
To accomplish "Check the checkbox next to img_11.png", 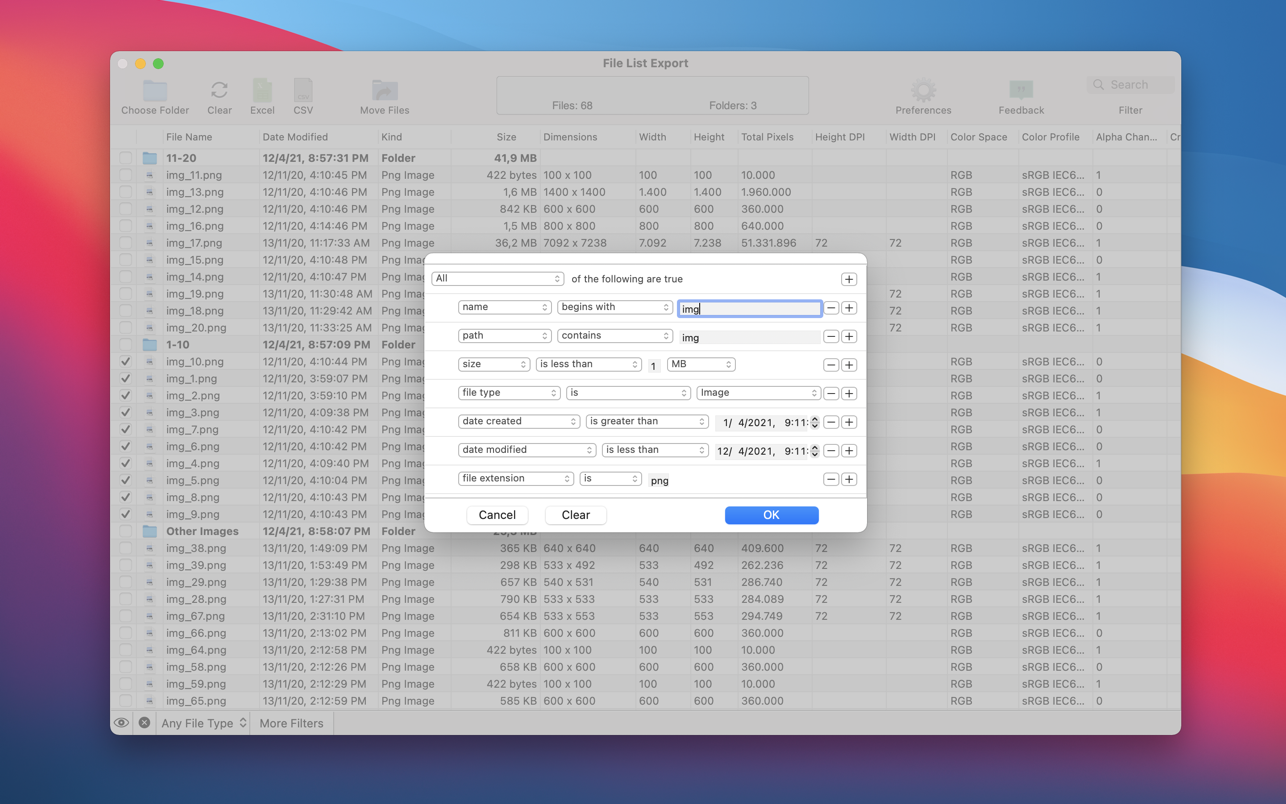I will coord(124,175).
